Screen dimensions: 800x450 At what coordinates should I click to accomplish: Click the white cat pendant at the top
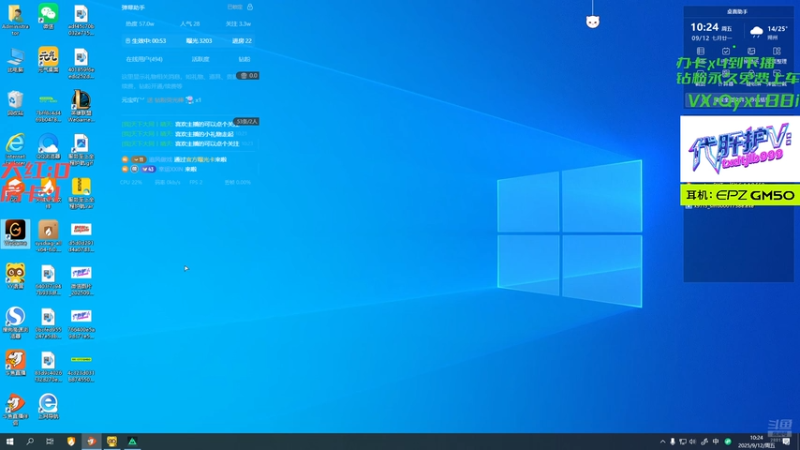click(x=592, y=22)
